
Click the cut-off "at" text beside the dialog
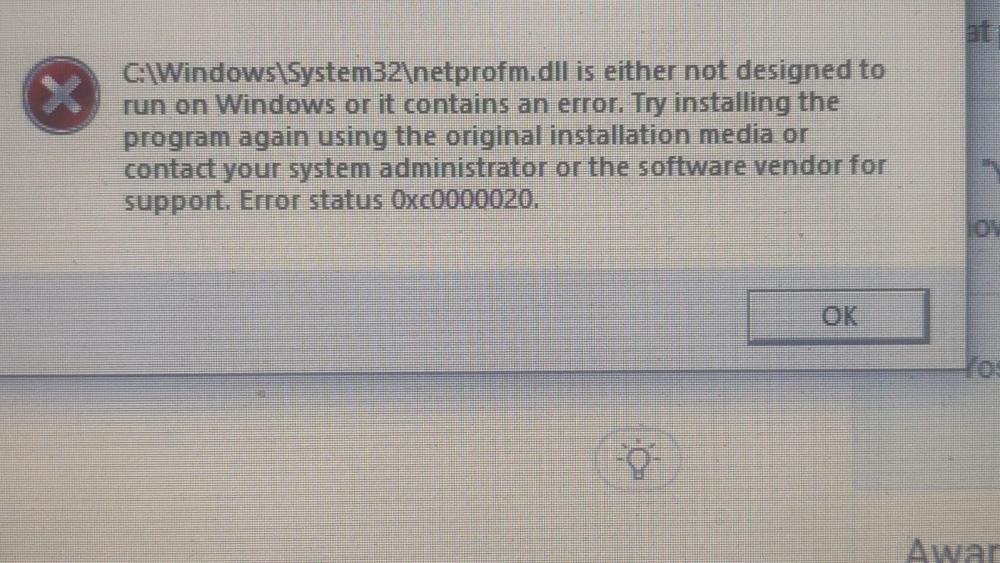980,32
